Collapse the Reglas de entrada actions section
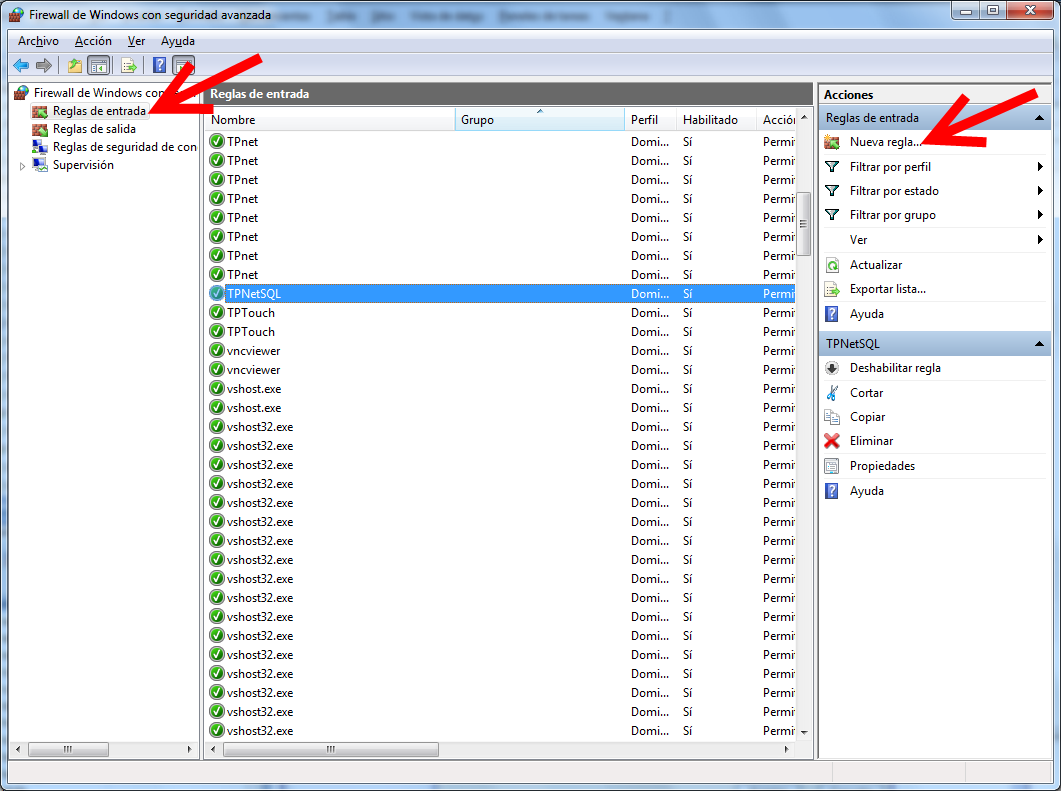The image size is (1061, 791). [x=1039, y=118]
